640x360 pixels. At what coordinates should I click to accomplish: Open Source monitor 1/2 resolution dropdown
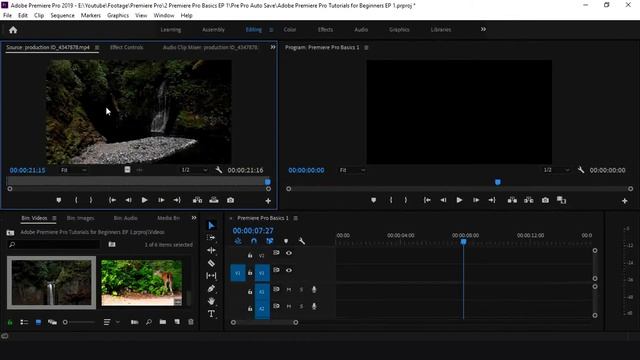pos(194,170)
